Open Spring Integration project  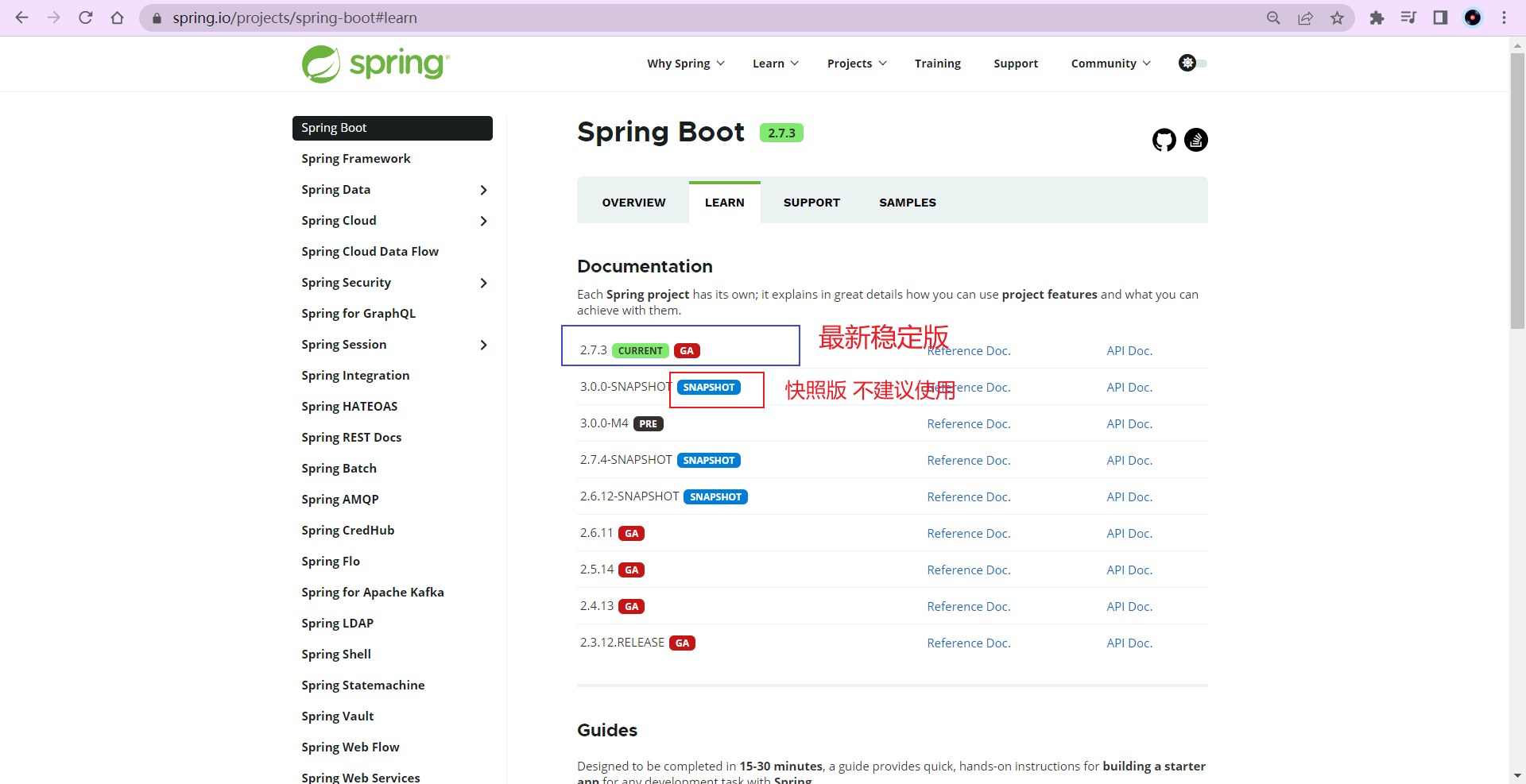[x=355, y=376]
